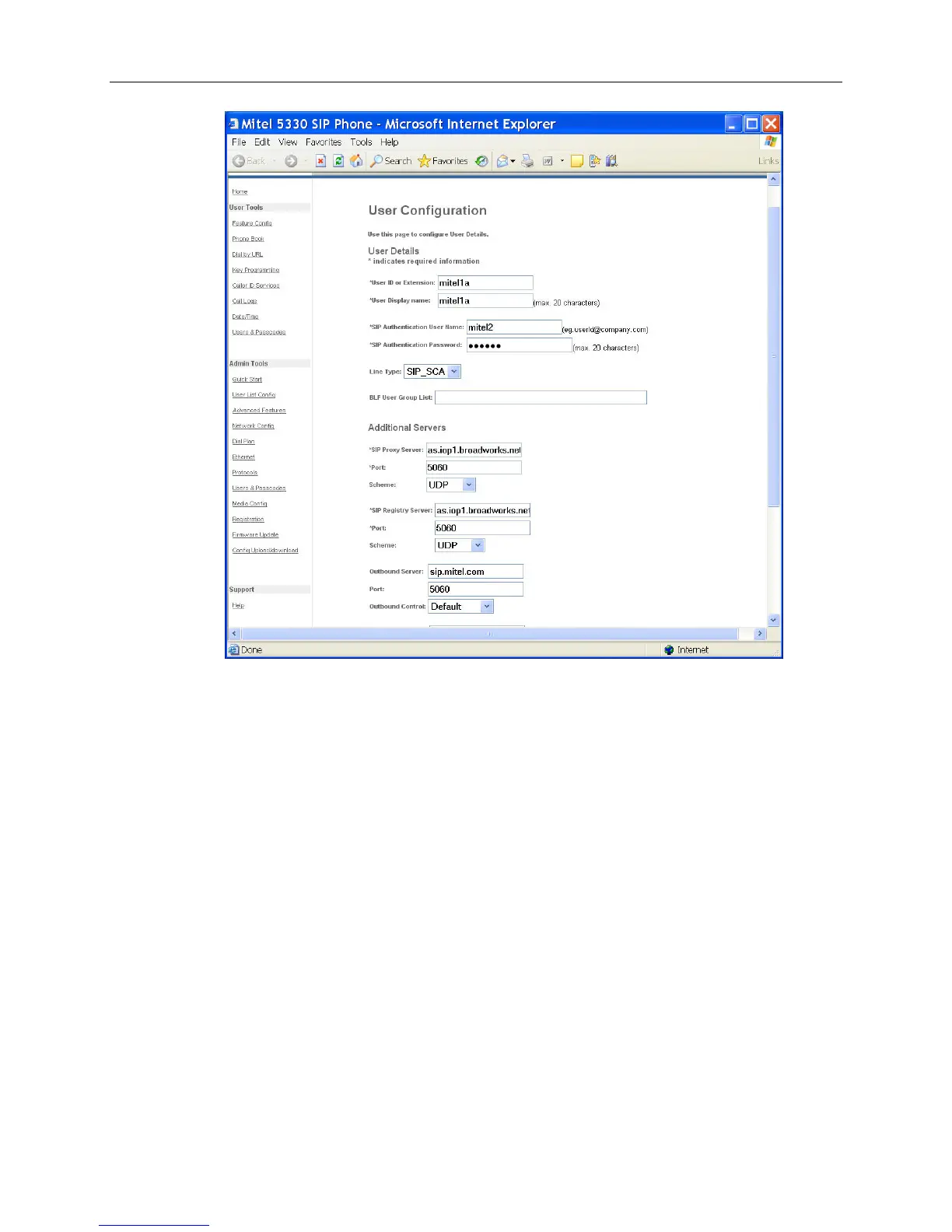Open the Phone Book link
Viewport: 952px width, 1232px height.
pos(248,239)
